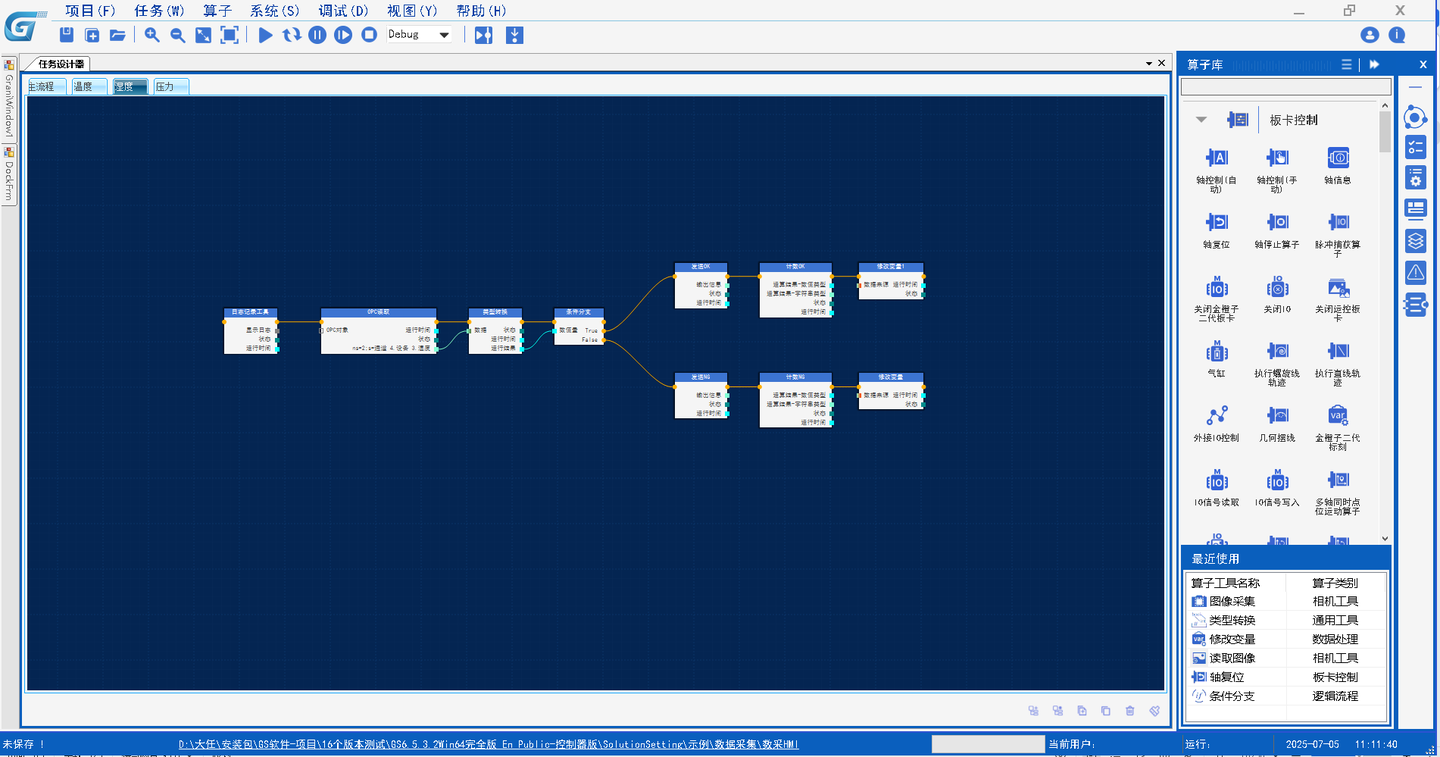Click the downward step icon in toolbar
Image resolution: width=1440 pixels, height=757 pixels.
(x=515, y=35)
